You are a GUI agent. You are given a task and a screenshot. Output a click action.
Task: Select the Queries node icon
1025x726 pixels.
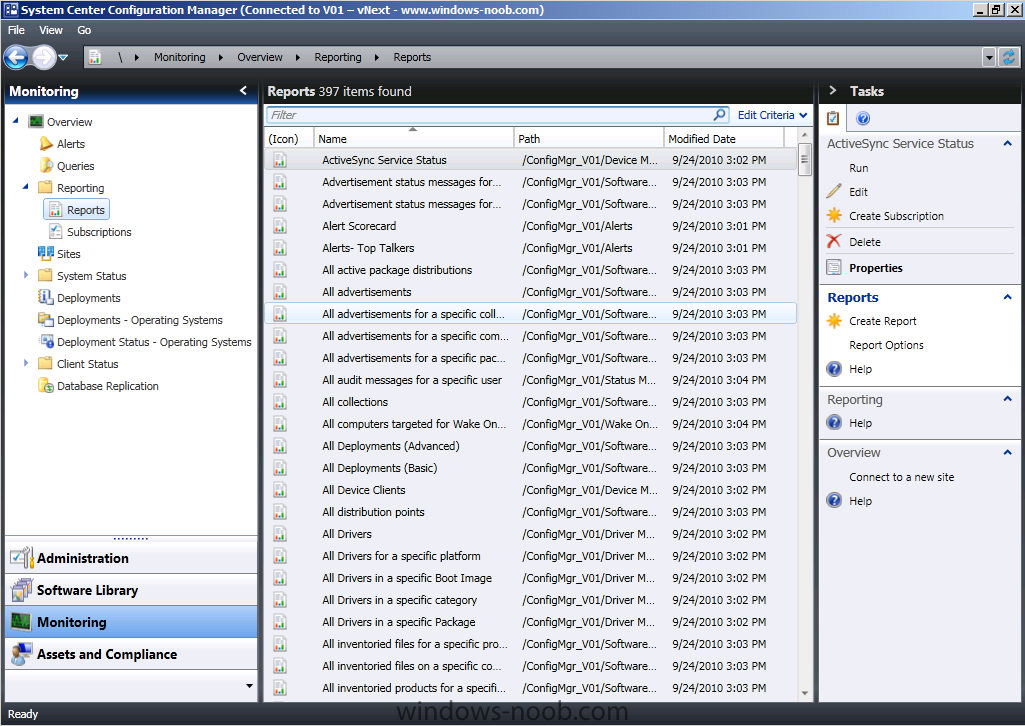tap(46, 165)
